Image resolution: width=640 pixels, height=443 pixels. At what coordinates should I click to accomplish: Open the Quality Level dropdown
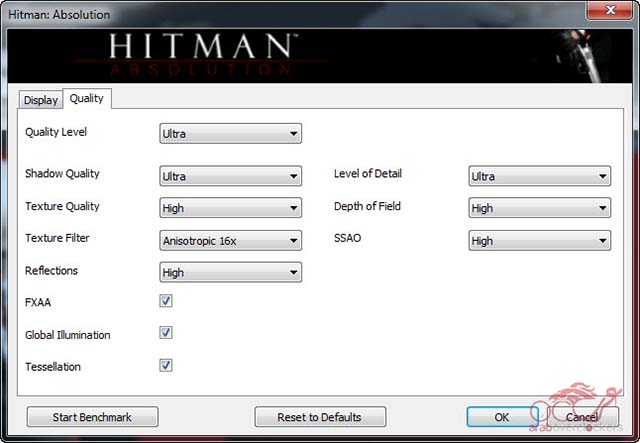tap(230, 133)
